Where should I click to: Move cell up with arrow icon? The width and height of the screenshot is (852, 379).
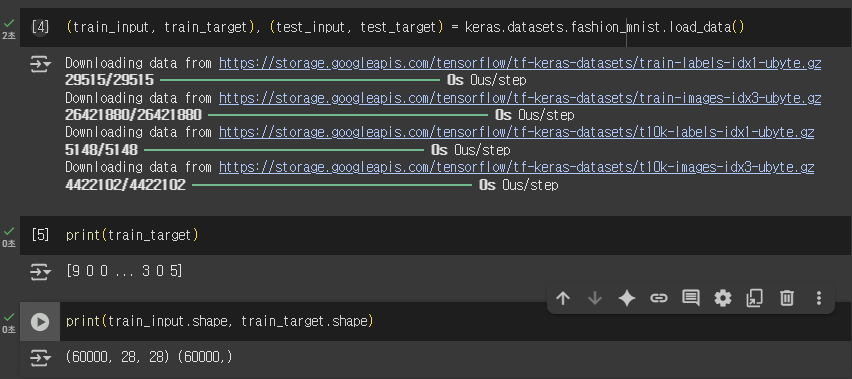coord(563,298)
